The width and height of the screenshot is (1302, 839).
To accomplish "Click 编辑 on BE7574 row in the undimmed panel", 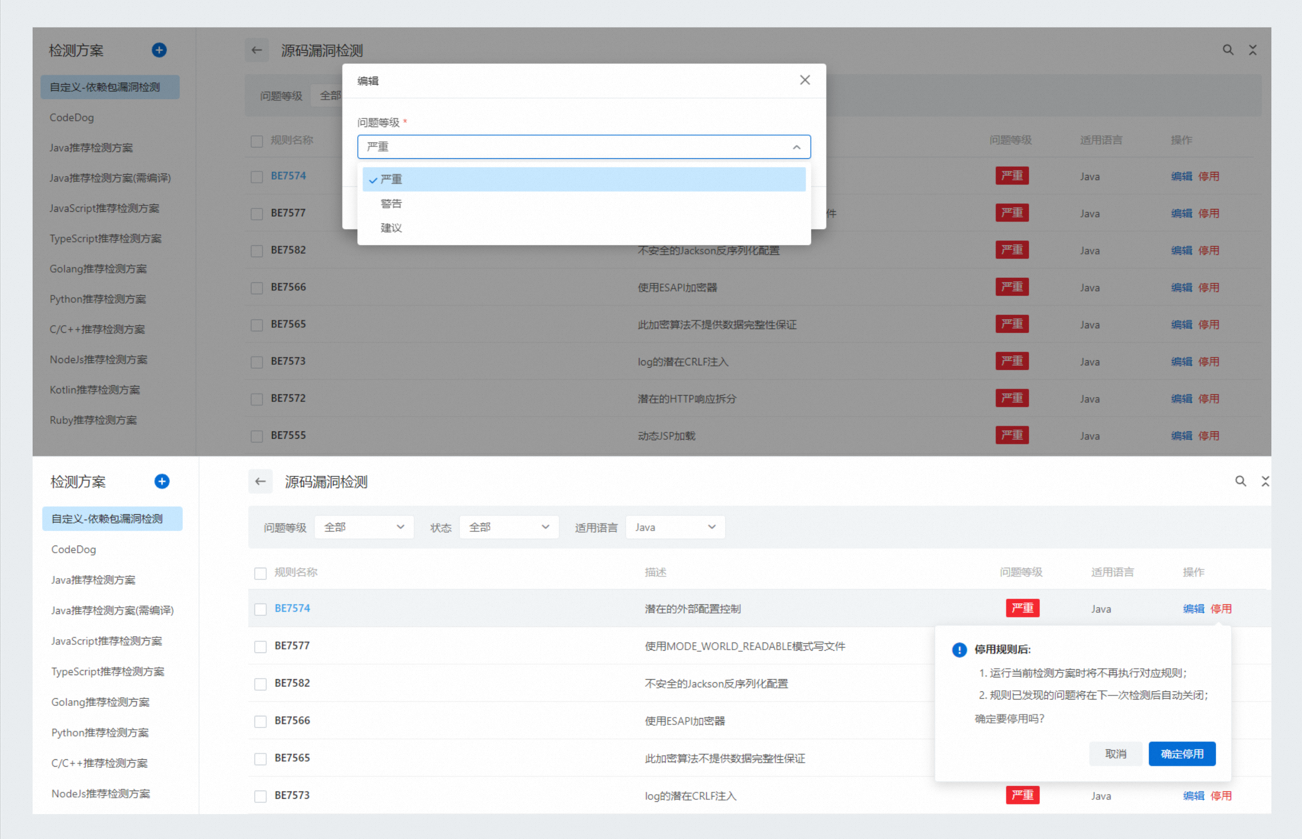I will tap(1194, 608).
